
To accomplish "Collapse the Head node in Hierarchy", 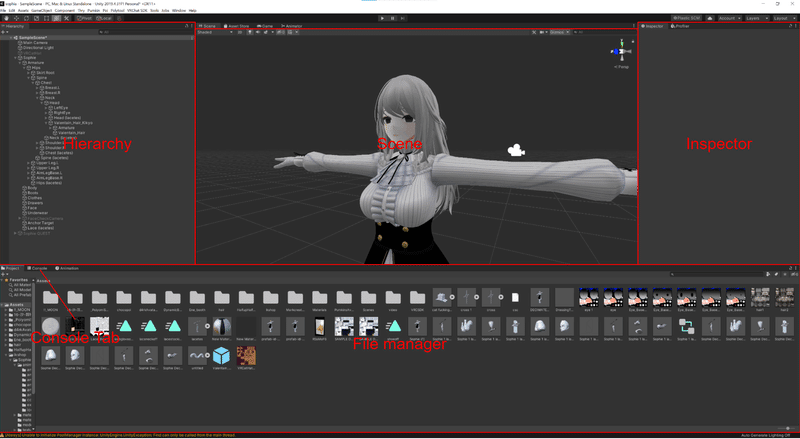I will tap(41, 103).
